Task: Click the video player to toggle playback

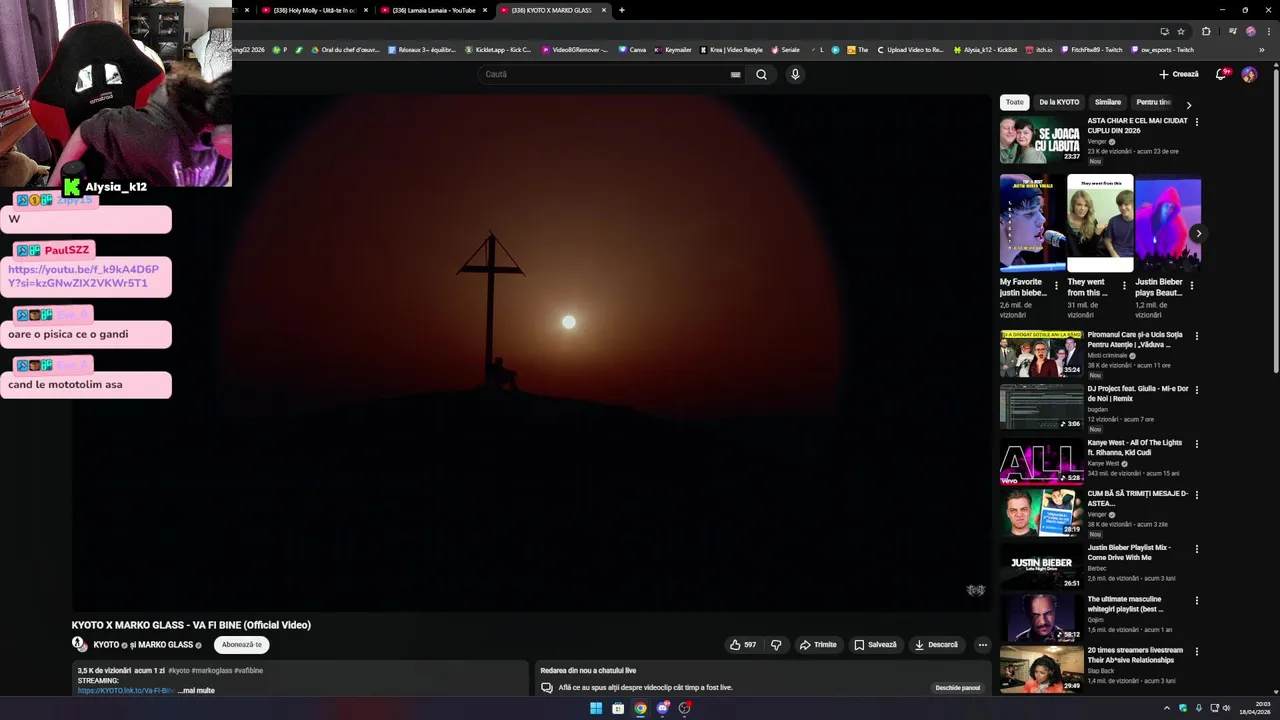Action: click(531, 352)
